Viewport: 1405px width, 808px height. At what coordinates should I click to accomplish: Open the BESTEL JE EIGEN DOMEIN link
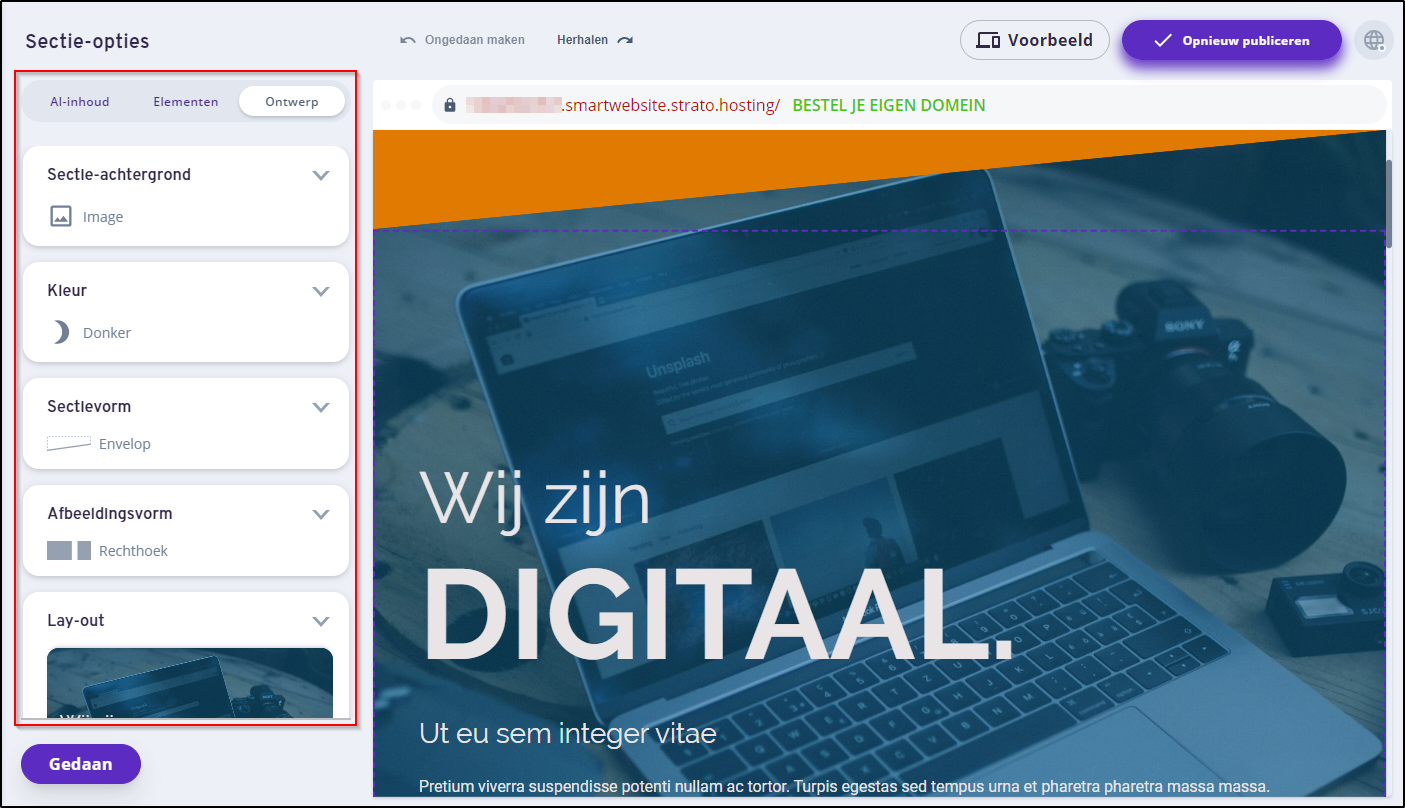point(888,104)
